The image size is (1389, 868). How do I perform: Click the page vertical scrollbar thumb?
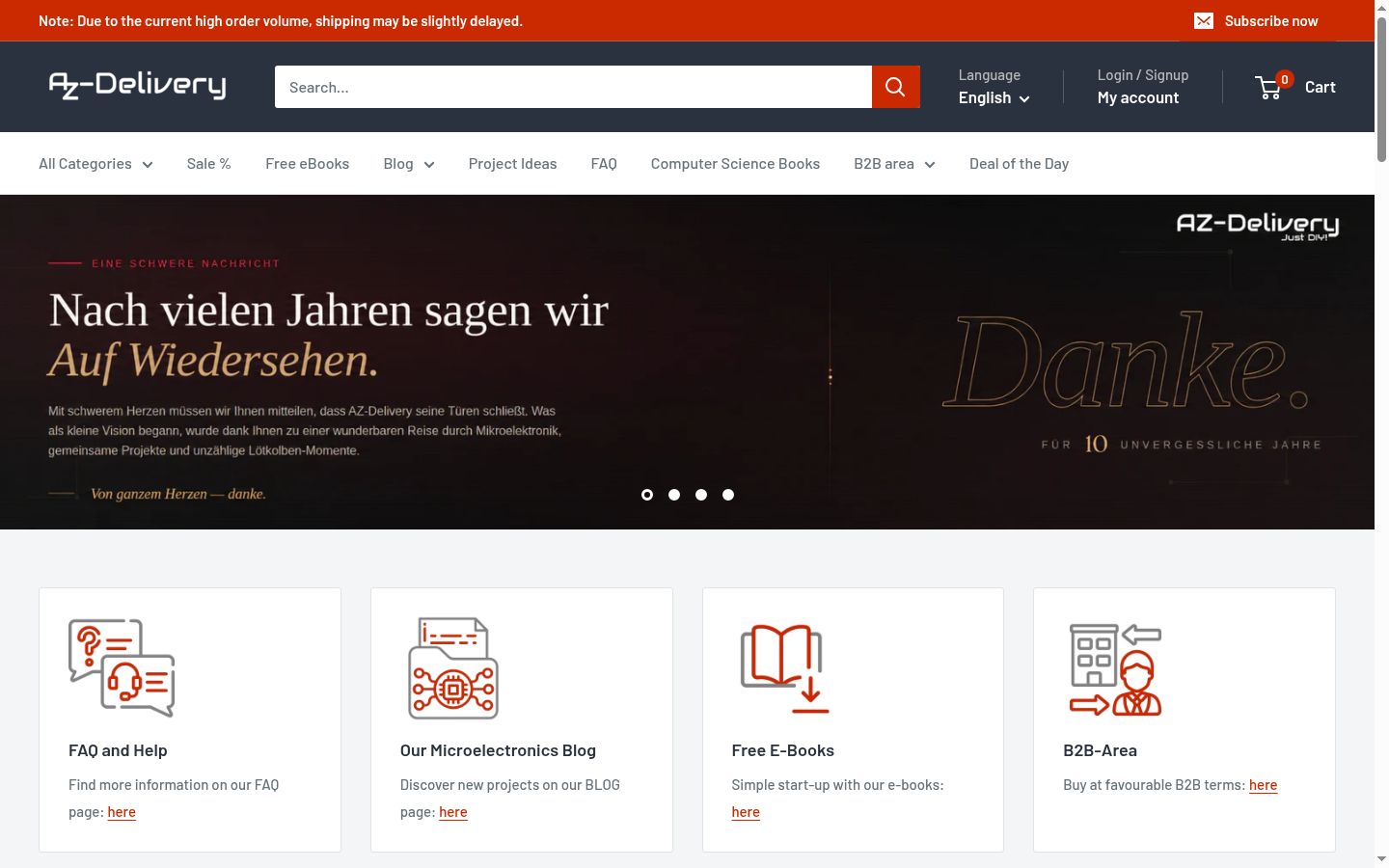click(x=1381, y=89)
